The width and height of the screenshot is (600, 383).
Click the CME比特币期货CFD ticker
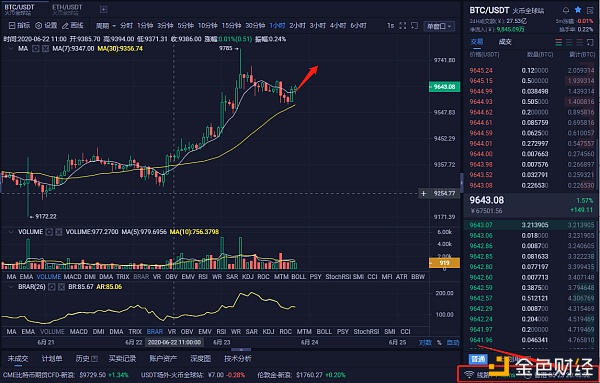pos(66,375)
